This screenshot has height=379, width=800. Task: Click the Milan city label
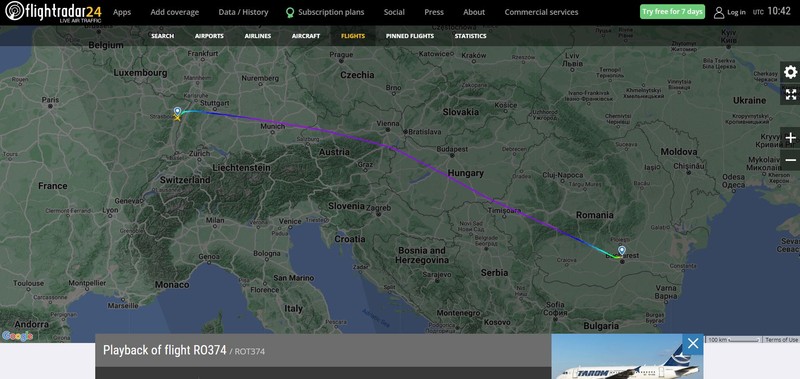(x=215, y=220)
